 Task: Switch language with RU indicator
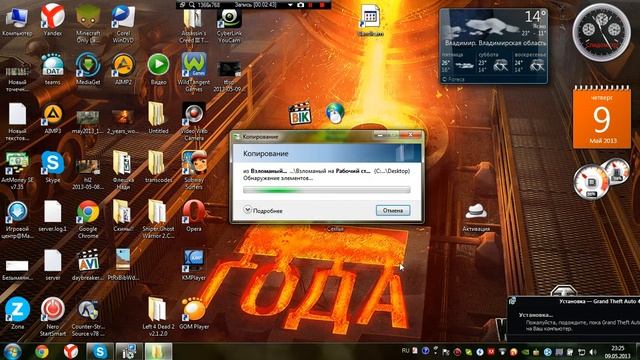[405, 351]
